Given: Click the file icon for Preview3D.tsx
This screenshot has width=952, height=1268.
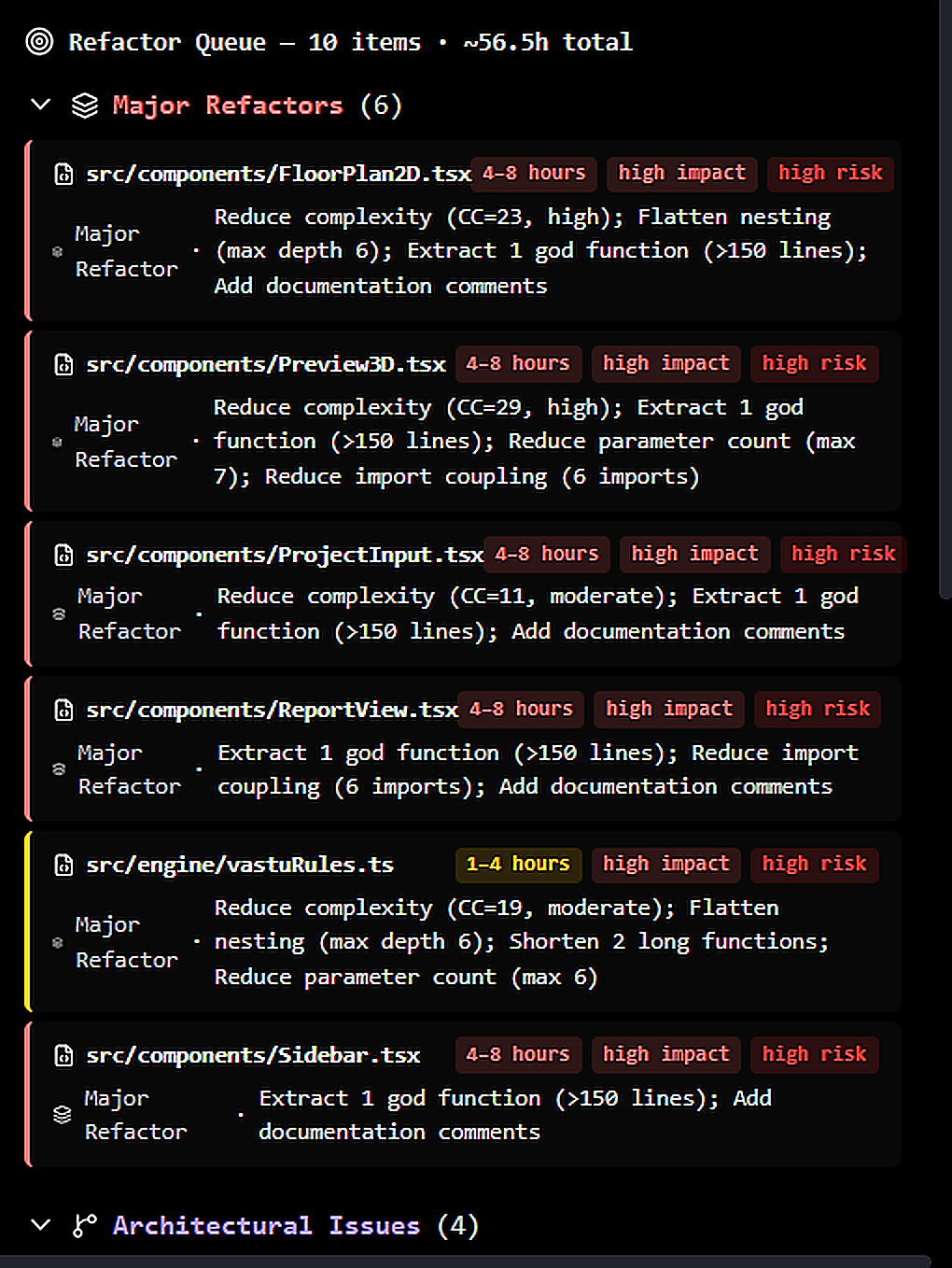Looking at the screenshot, I should [63, 364].
